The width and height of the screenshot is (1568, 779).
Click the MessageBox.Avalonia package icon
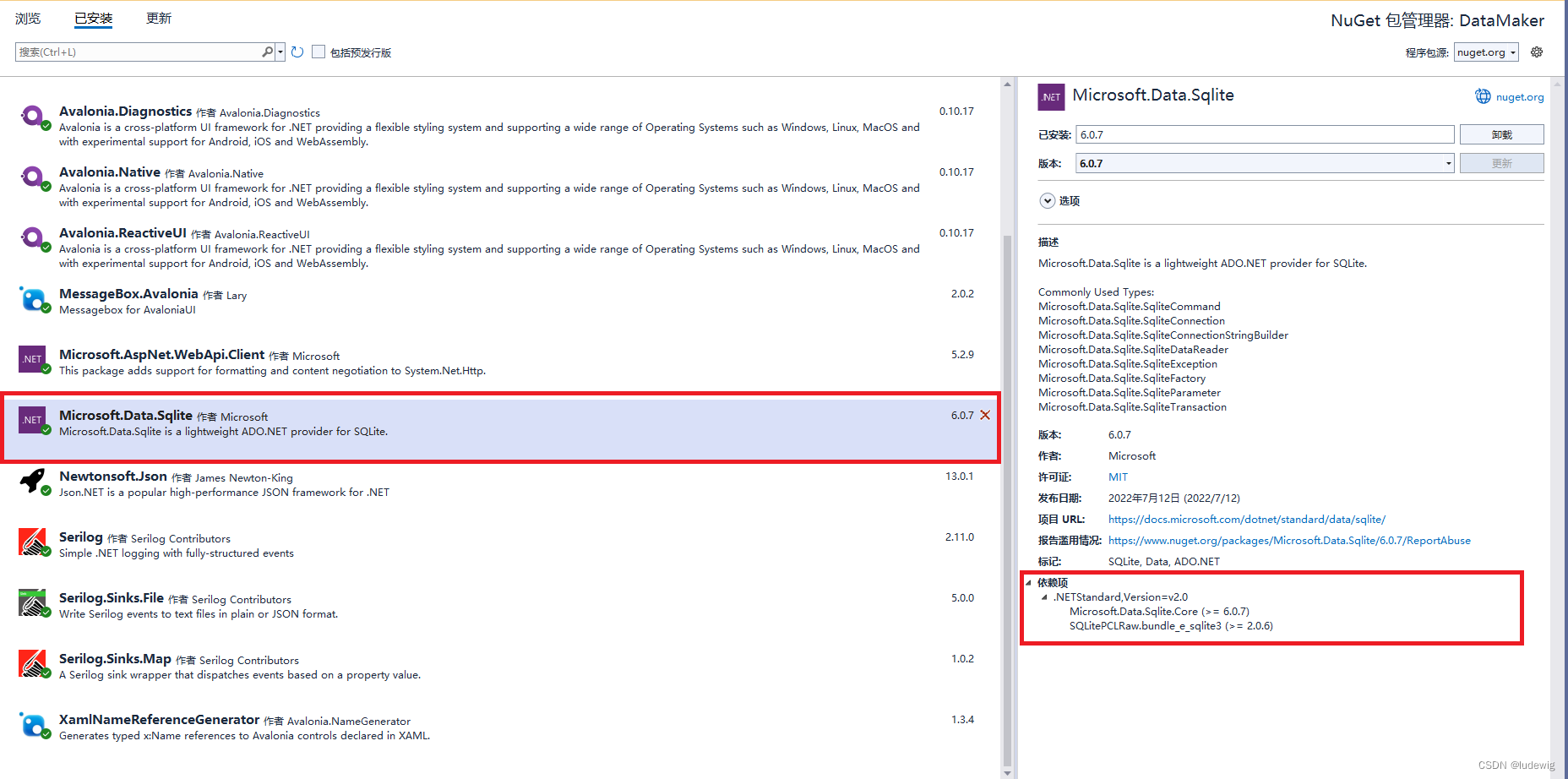[34, 299]
